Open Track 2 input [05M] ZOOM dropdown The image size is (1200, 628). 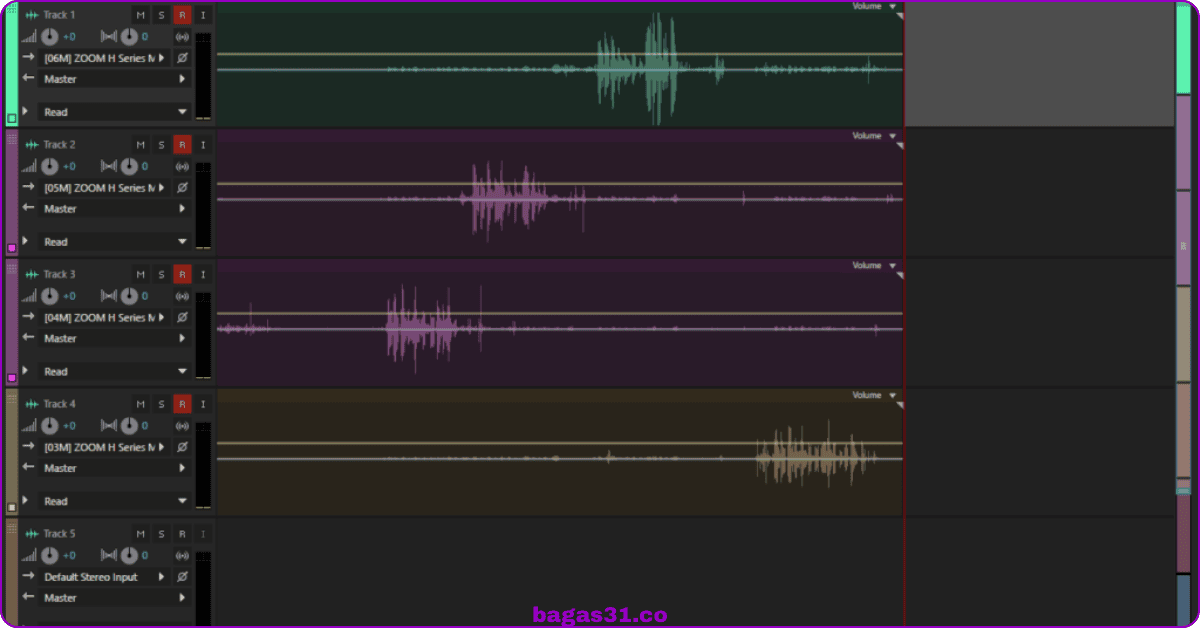(x=104, y=188)
